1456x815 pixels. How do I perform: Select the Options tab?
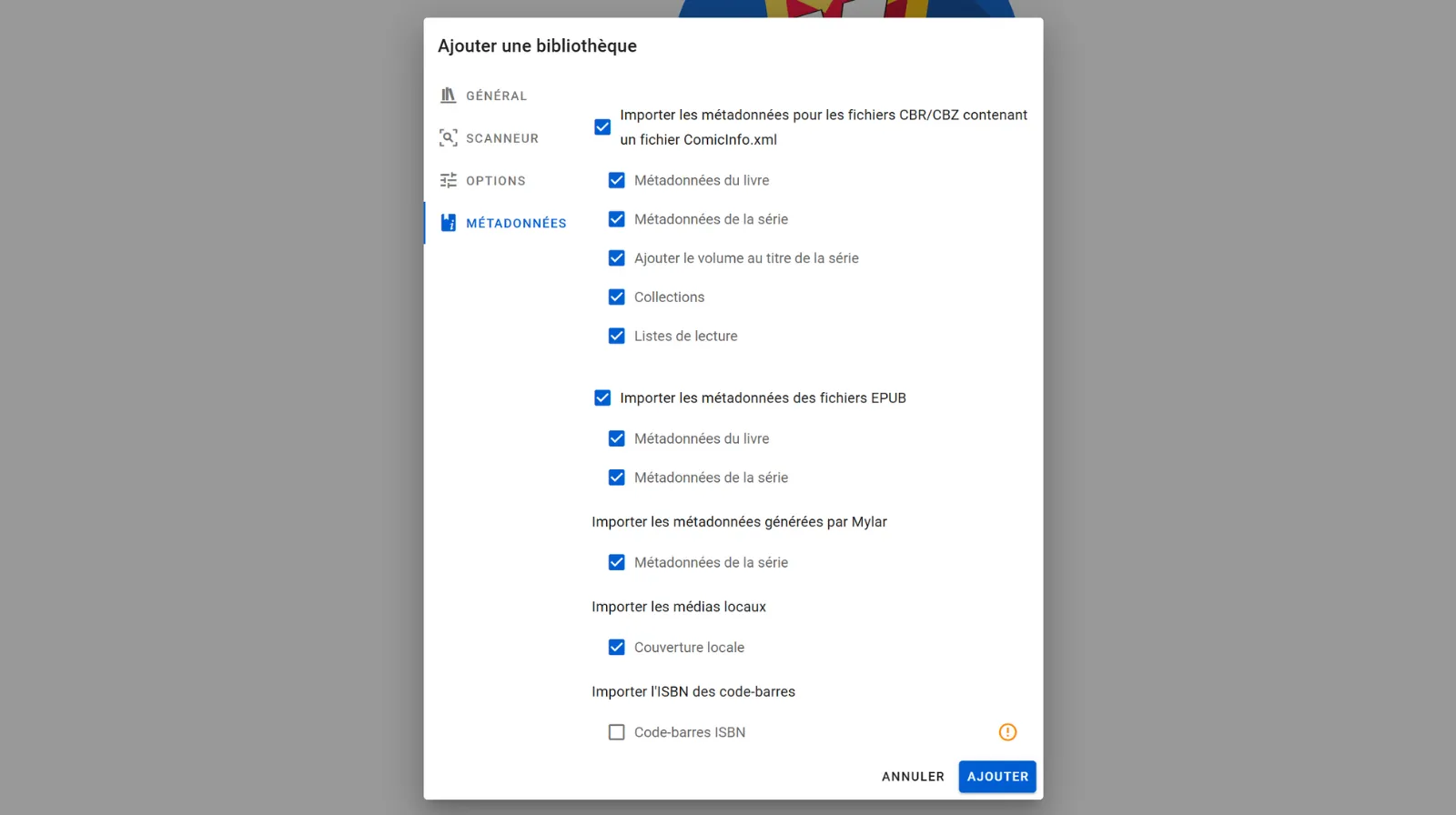[x=495, y=180]
